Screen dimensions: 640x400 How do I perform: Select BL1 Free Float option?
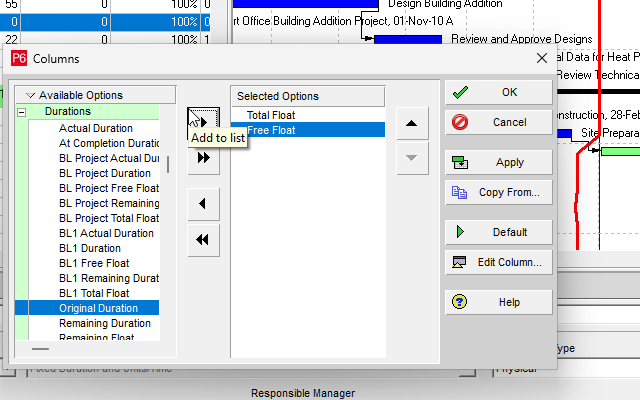pos(96,263)
